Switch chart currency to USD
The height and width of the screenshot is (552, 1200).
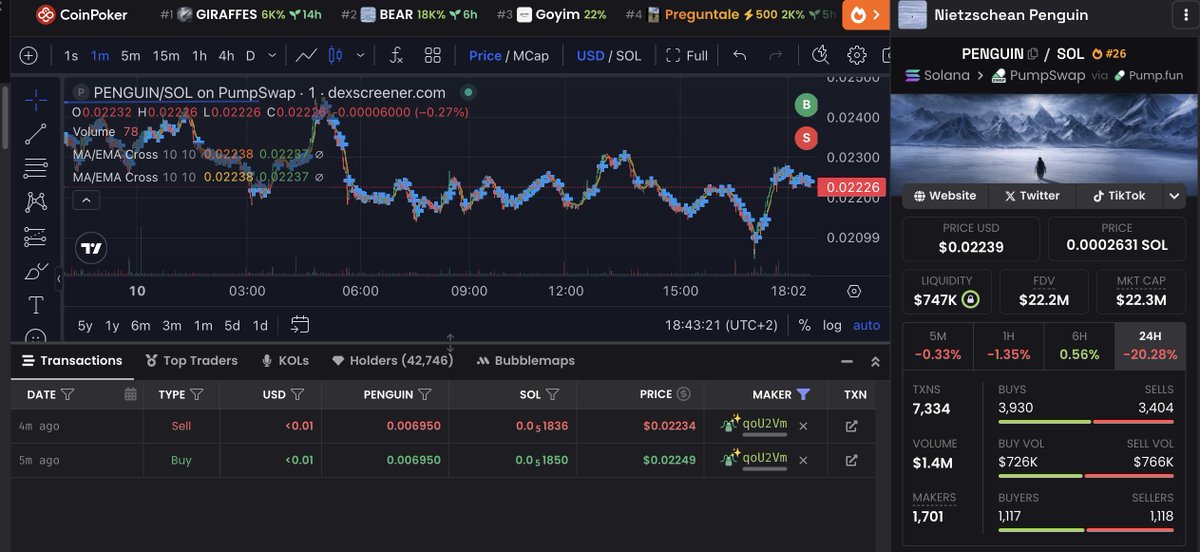click(590, 56)
